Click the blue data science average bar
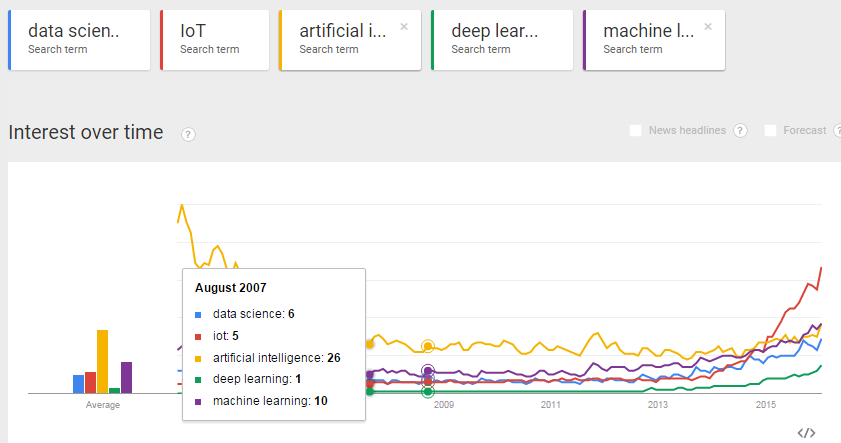841x443 pixels. pyautogui.click(x=78, y=384)
